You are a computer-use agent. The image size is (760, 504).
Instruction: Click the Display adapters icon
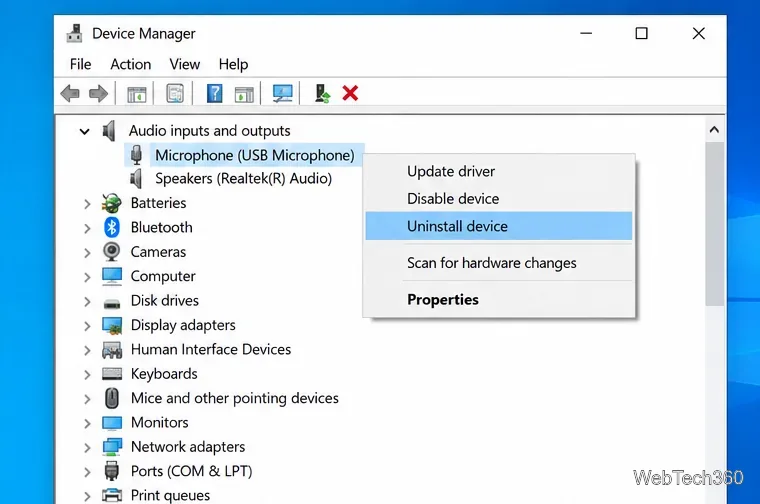click(112, 326)
